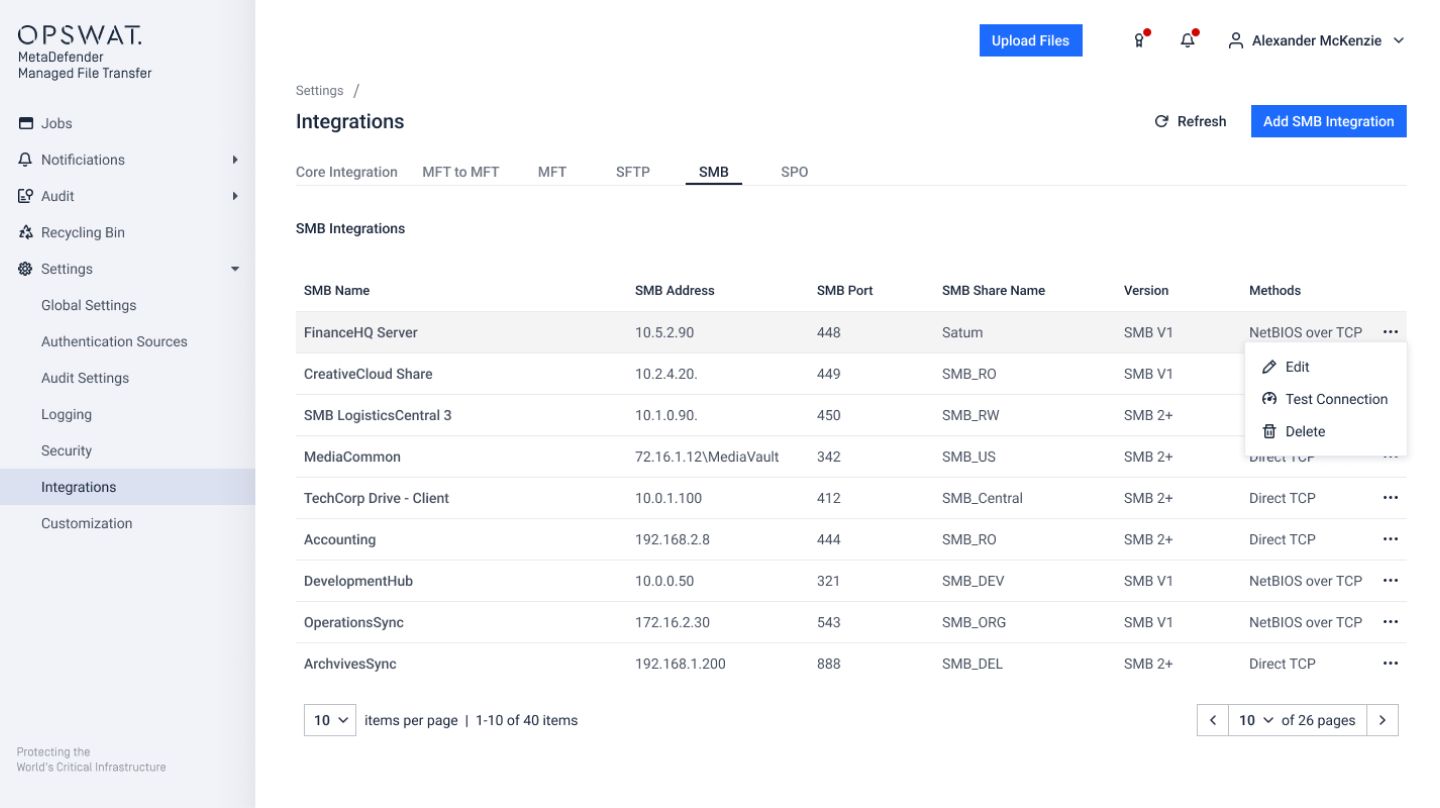Click the user profile icon next to Alexander McKenzie
Image resolution: width=1440 pixels, height=808 pixels.
pyautogui.click(x=1236, y=41)
